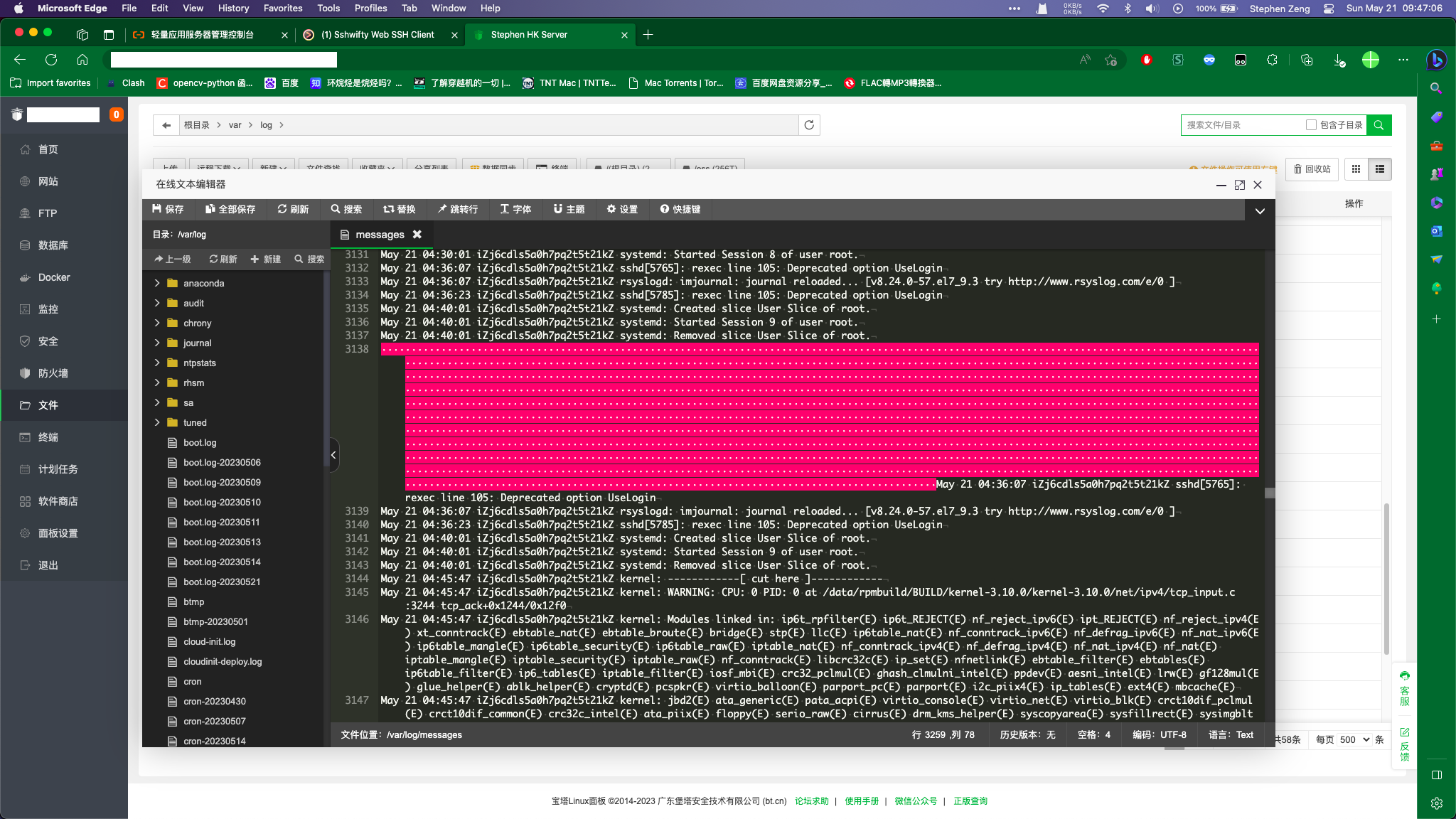
Task: Close the messages file tab
Action: tap(417, 234)
